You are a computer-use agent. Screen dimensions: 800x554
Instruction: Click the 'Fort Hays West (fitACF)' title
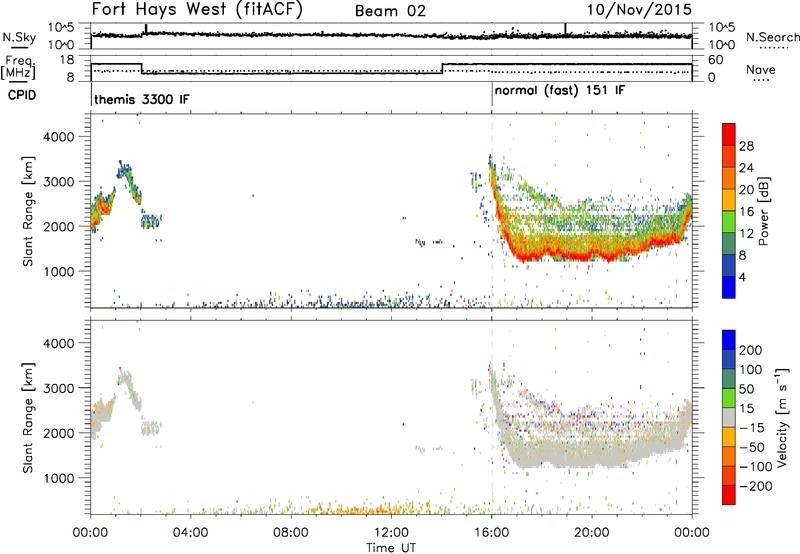(x=197, y=10)
